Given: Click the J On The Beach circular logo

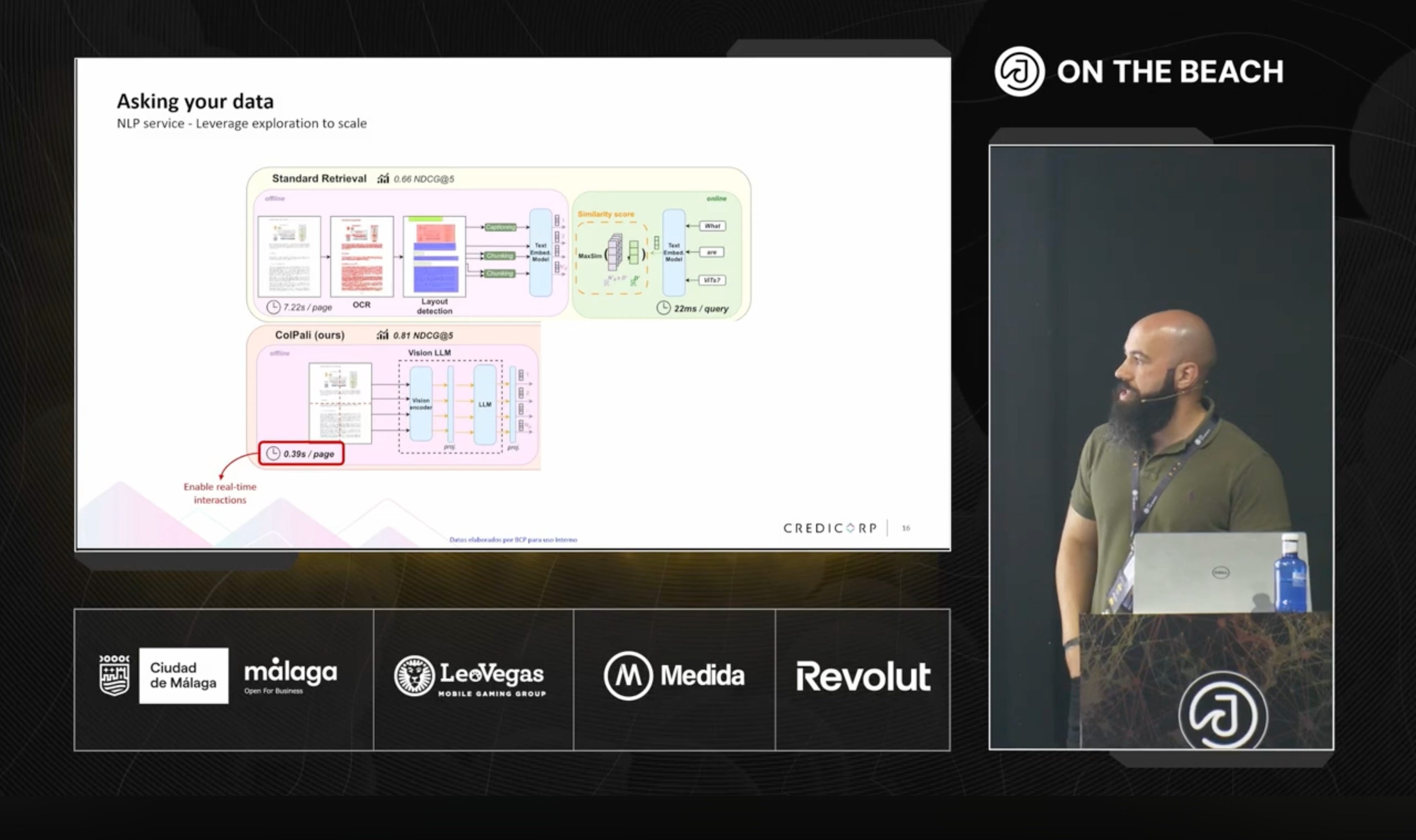Looking at the screenshot, I should (1019, 72).
